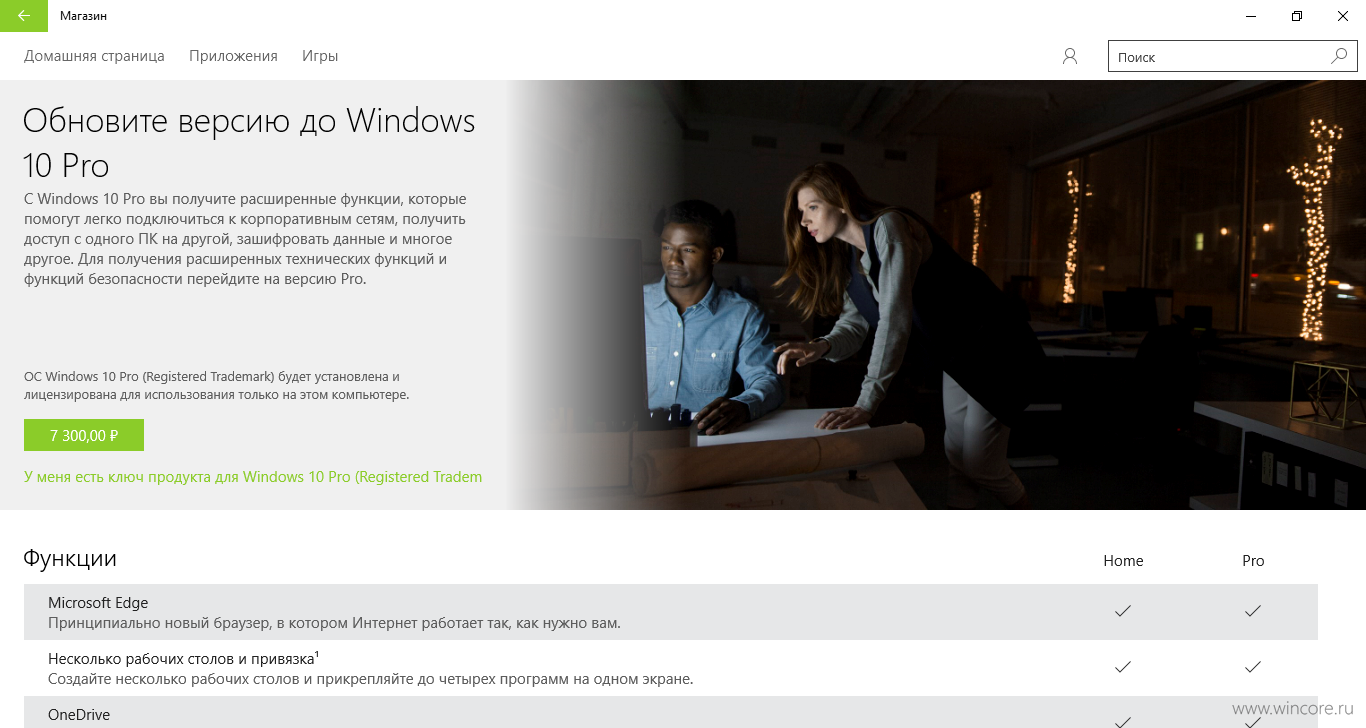Minimize the Магазин window
The width and height of the screenshot is (1366, 728).
1251,16
